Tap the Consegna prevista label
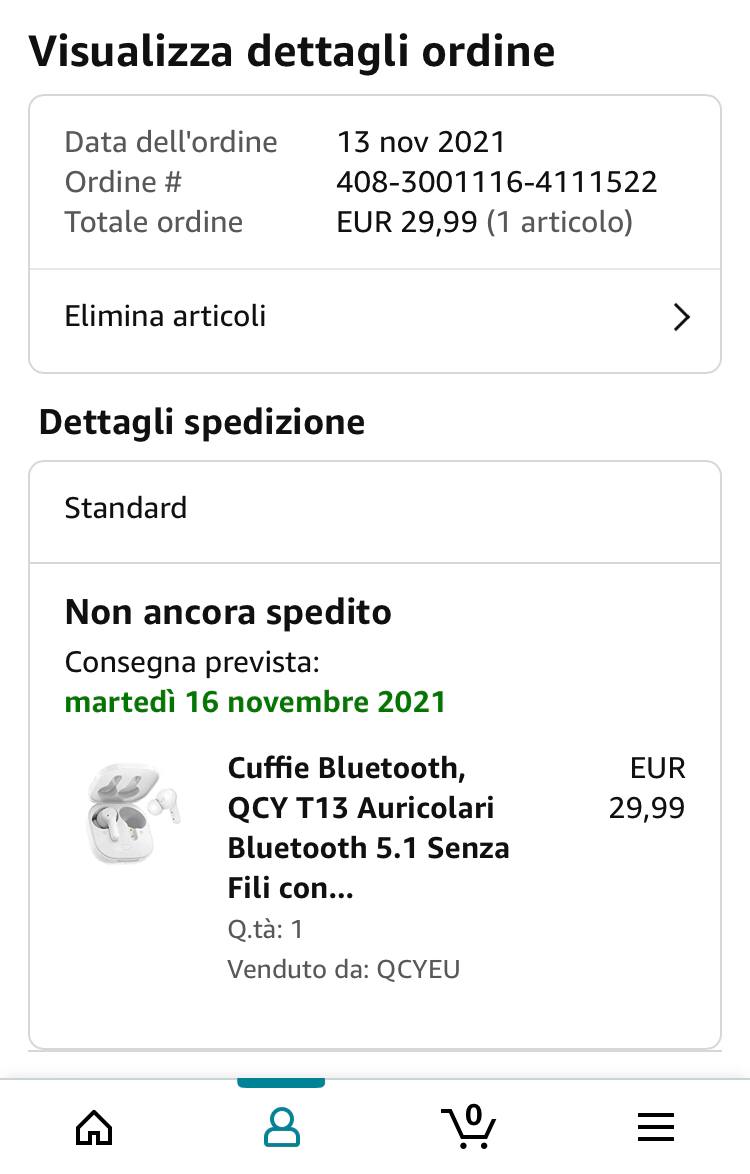The image size is (750, 1174). (192, 663)
